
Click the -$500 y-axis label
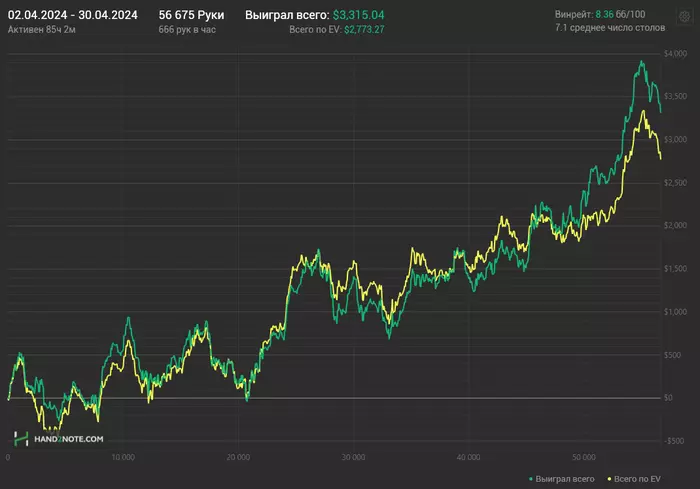tap(677, 441)
